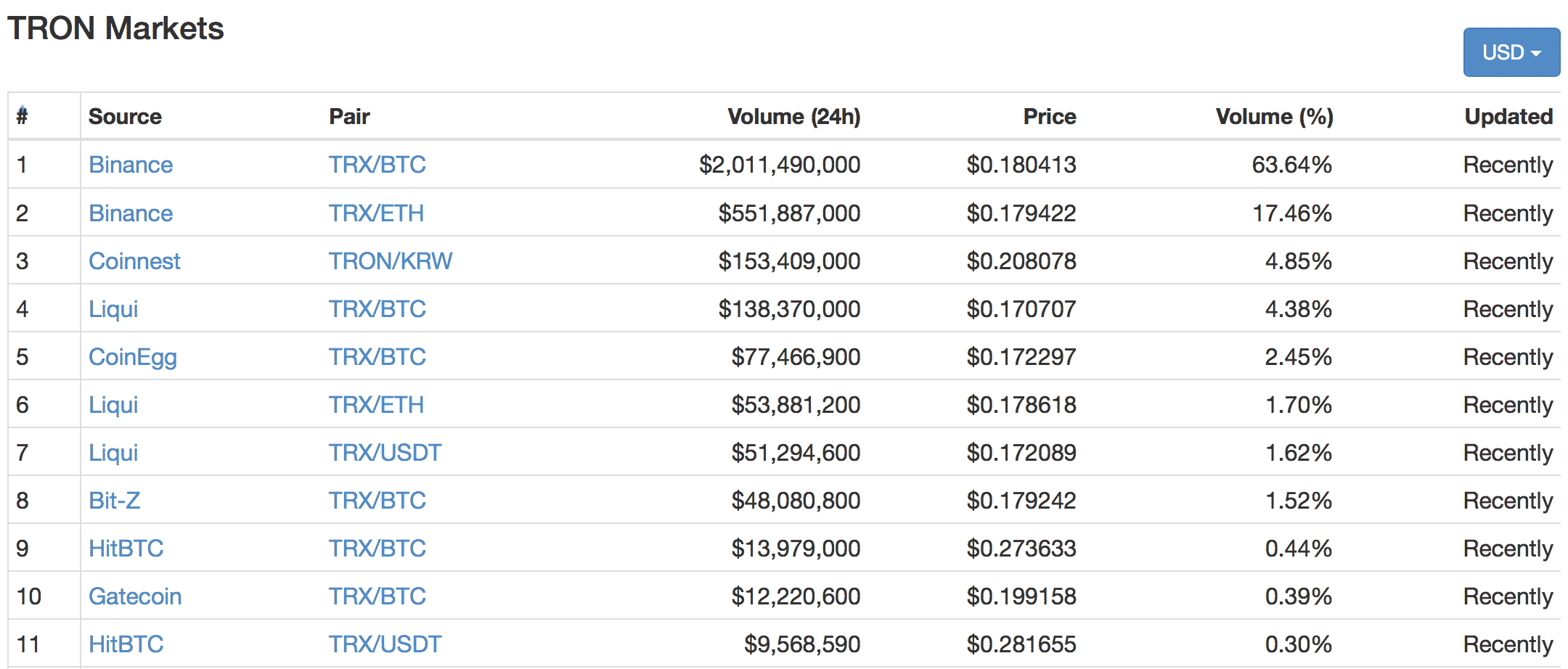The image size is (1568, 669).
Task: Open Binance link in row 2
Action: click(x=131, y=213)
